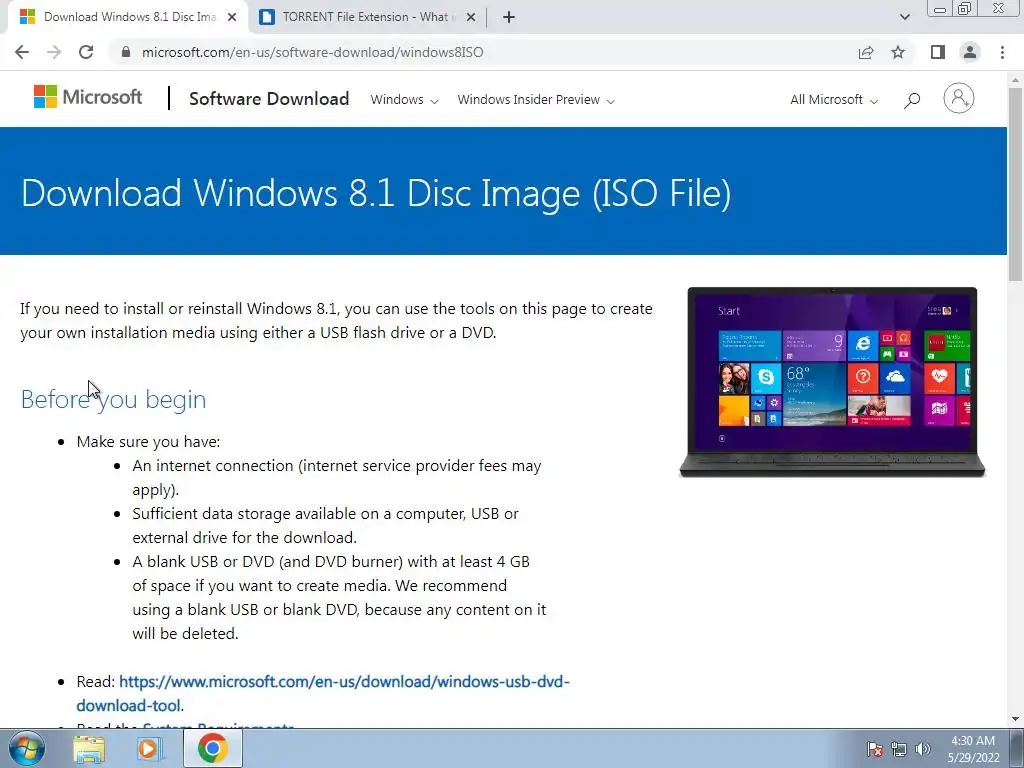Open Chrome side panel icon

938,52
